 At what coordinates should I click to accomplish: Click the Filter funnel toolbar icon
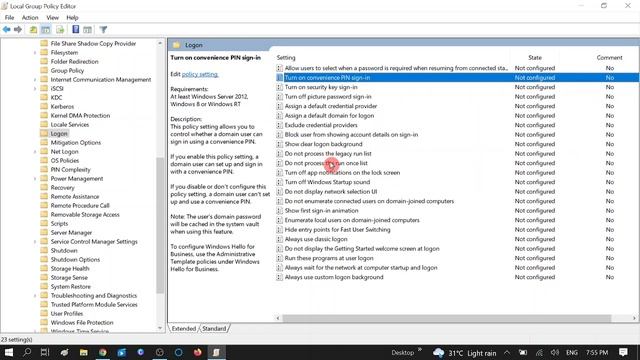click(103, 29)
